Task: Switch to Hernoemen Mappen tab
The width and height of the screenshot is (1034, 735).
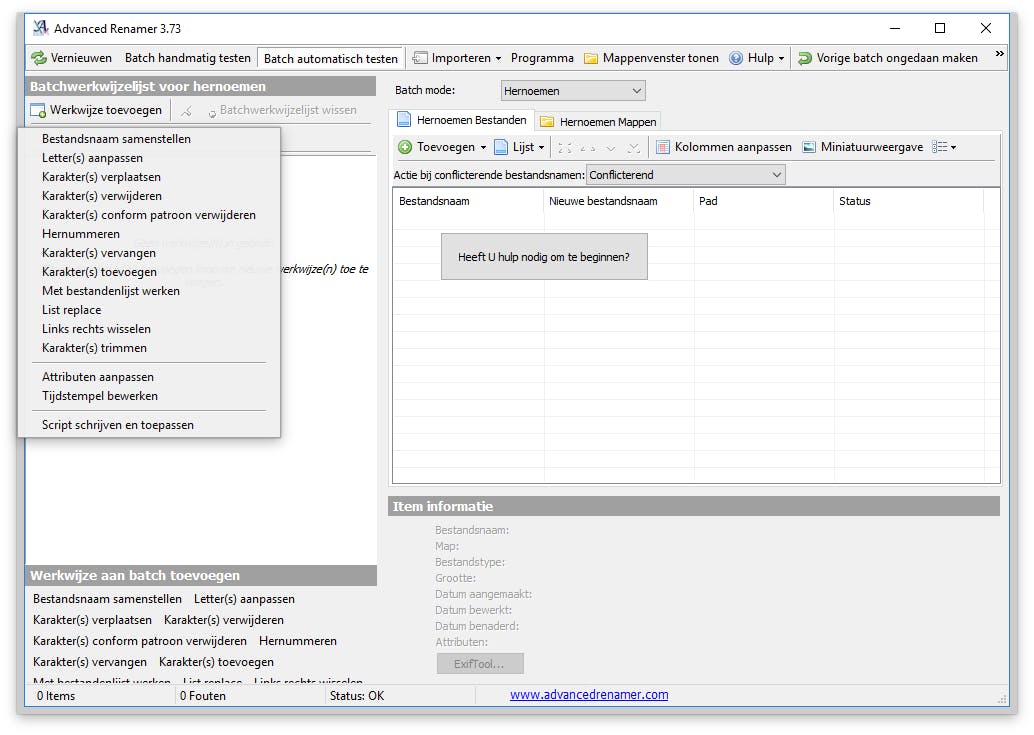Action: click(599, 122)
